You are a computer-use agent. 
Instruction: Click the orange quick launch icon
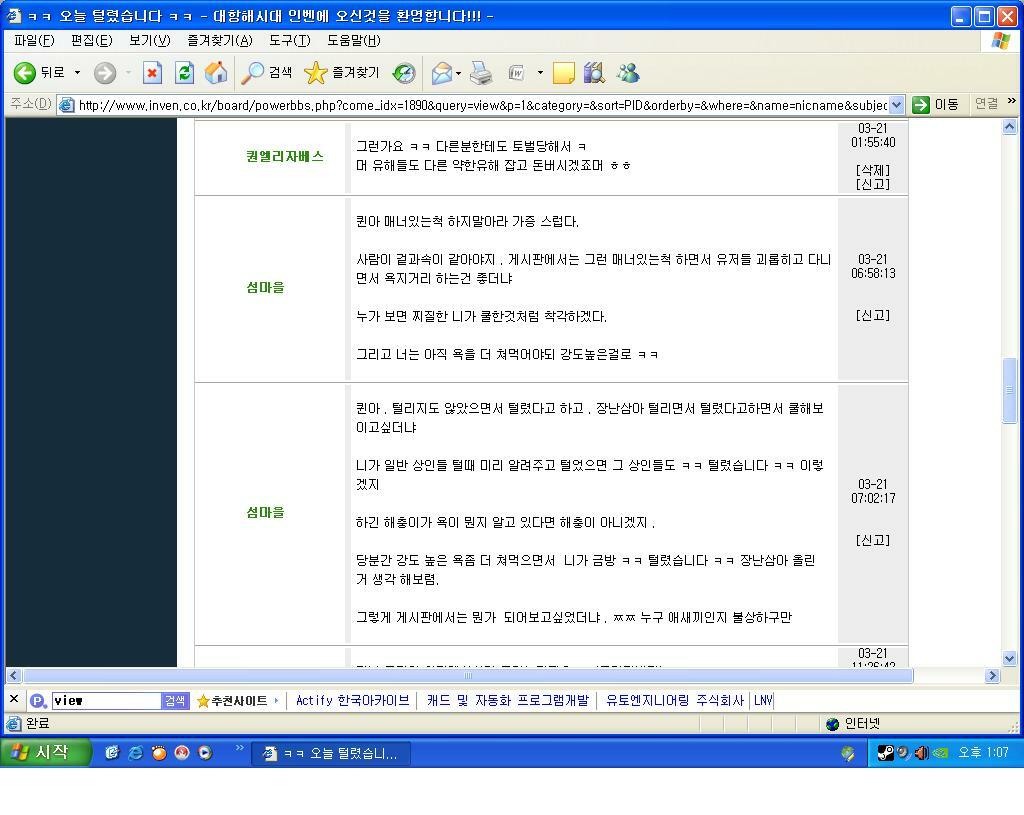(x=158, y=752)
